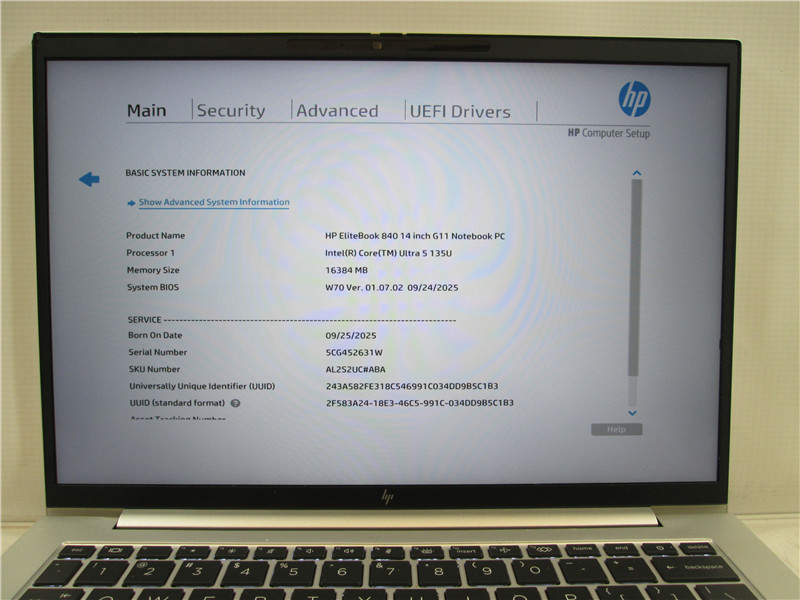This screenshot has width=800, height=600.
Task: Click the scroll up chevron
Action: click(x=636, y=173)
